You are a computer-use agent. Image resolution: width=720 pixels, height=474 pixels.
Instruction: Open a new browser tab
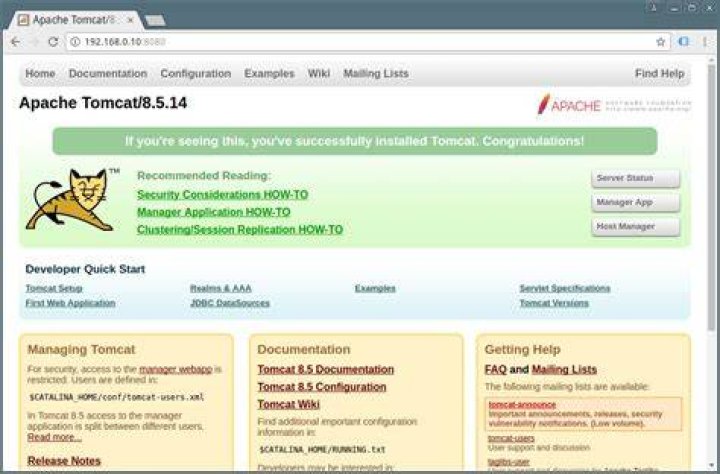click(155, 21)
